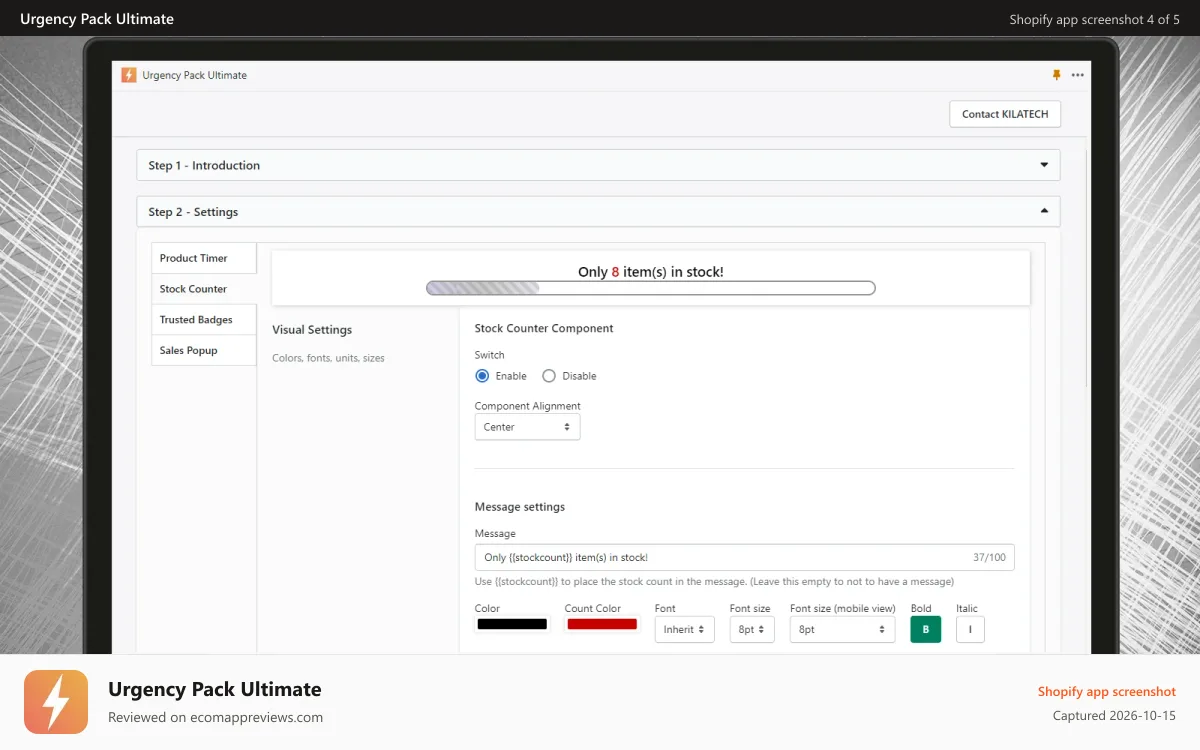The width and height of the screenshot is (1200, 750).
Task: Open the Component Alignment Center dropdown
Action: point(527,427)
